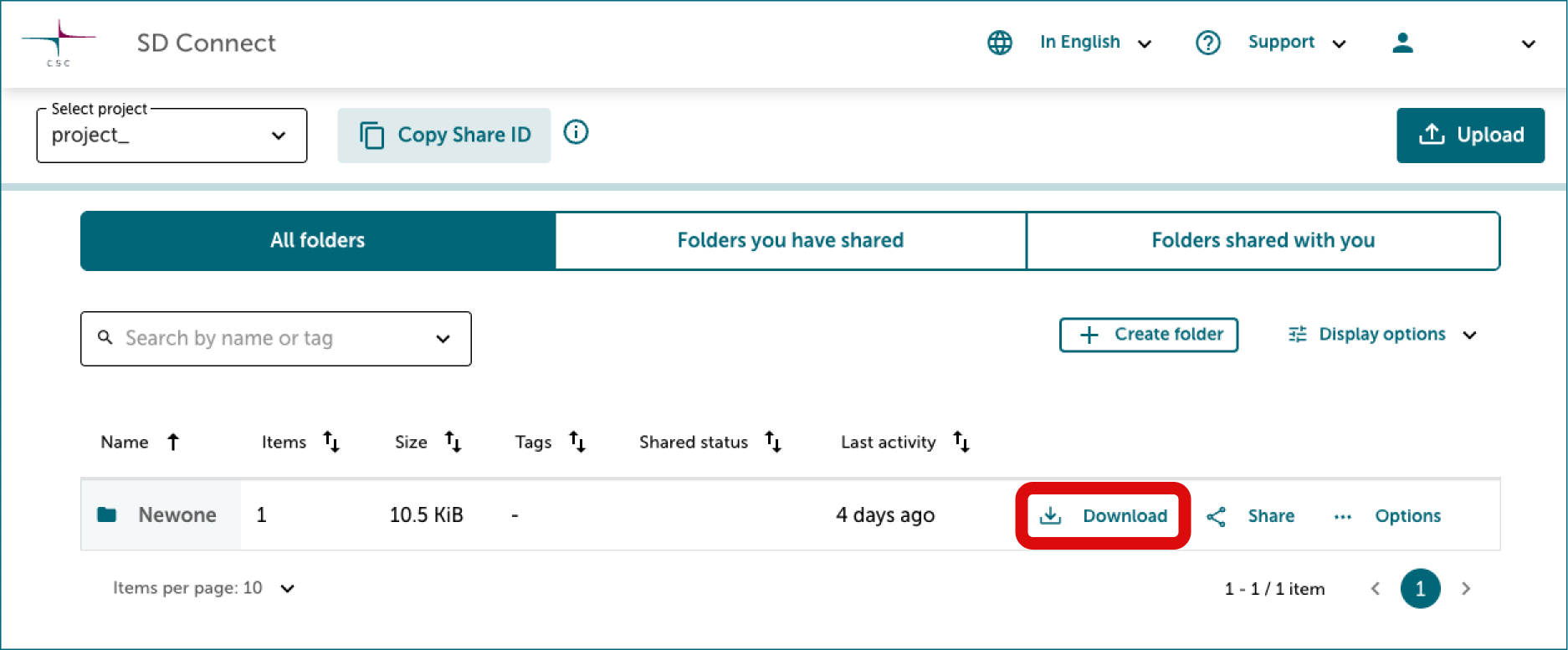Expand the search box dropdown arrow
This screenshot has height=650, width=1568.
click(443, 339)
